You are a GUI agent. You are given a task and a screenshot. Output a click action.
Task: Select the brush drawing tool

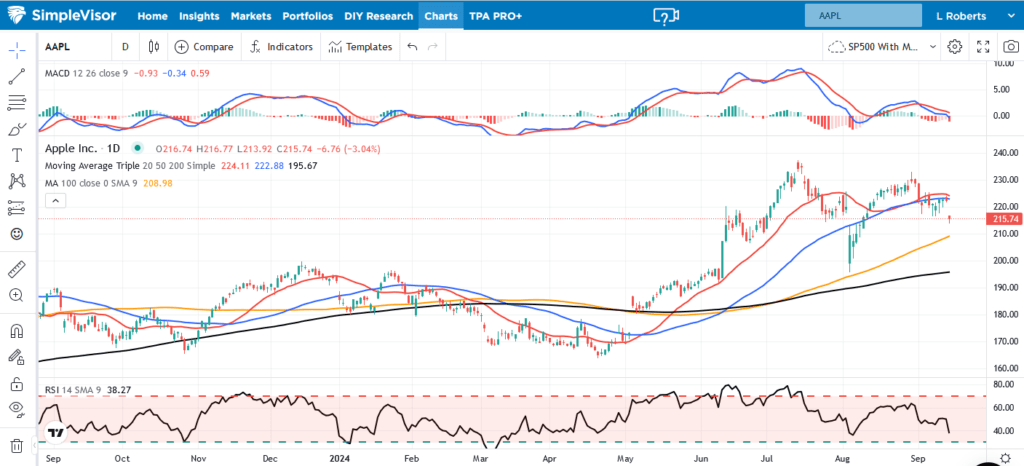[x=17, y=129]
